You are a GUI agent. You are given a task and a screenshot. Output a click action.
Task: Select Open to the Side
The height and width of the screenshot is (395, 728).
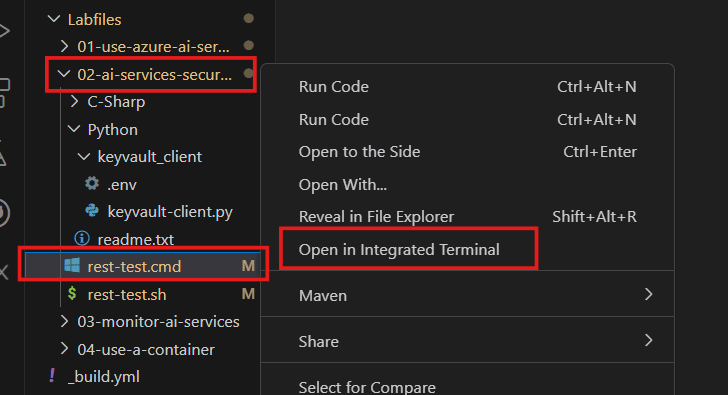359,152
